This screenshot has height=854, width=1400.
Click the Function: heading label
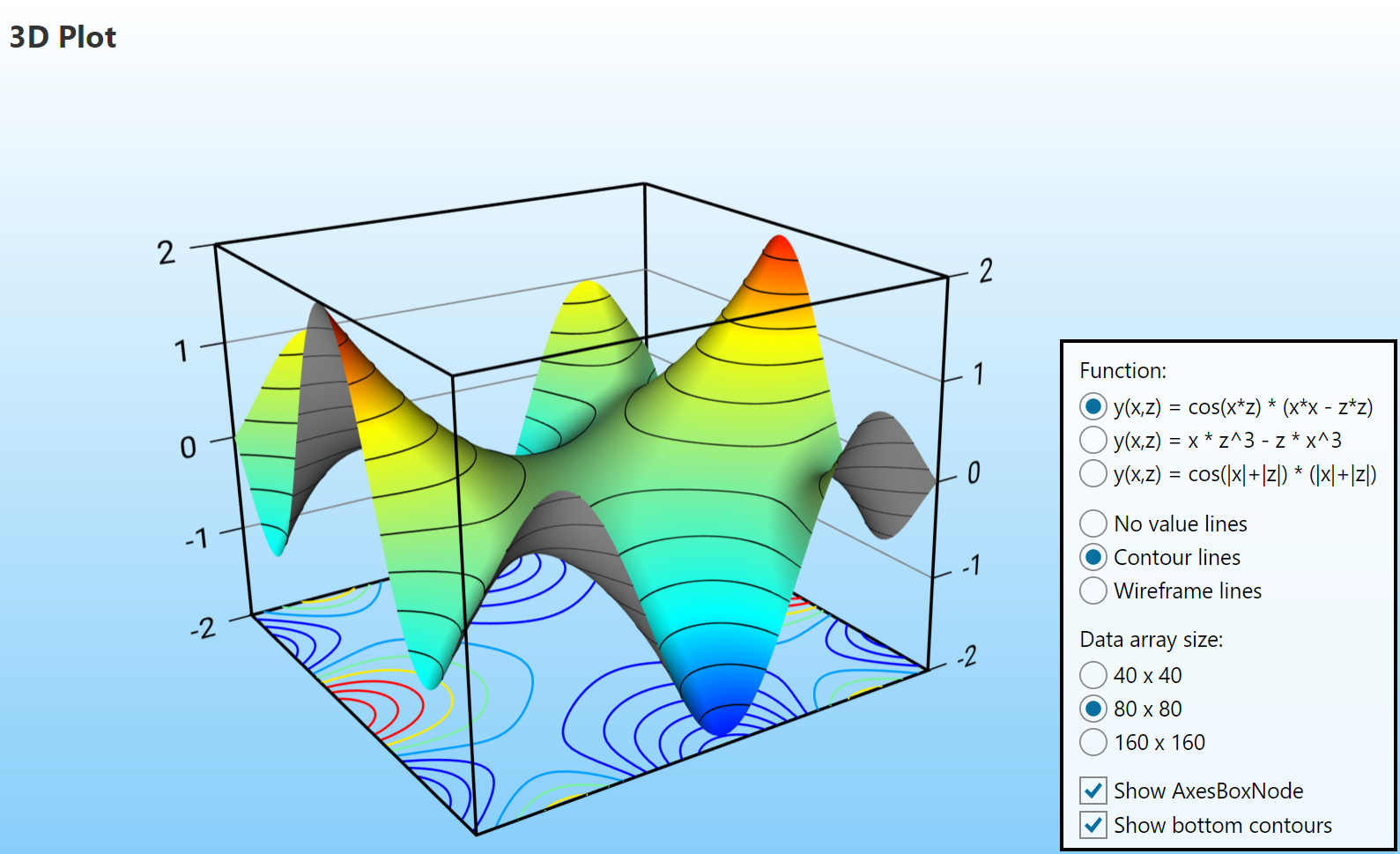point(1122,370)
